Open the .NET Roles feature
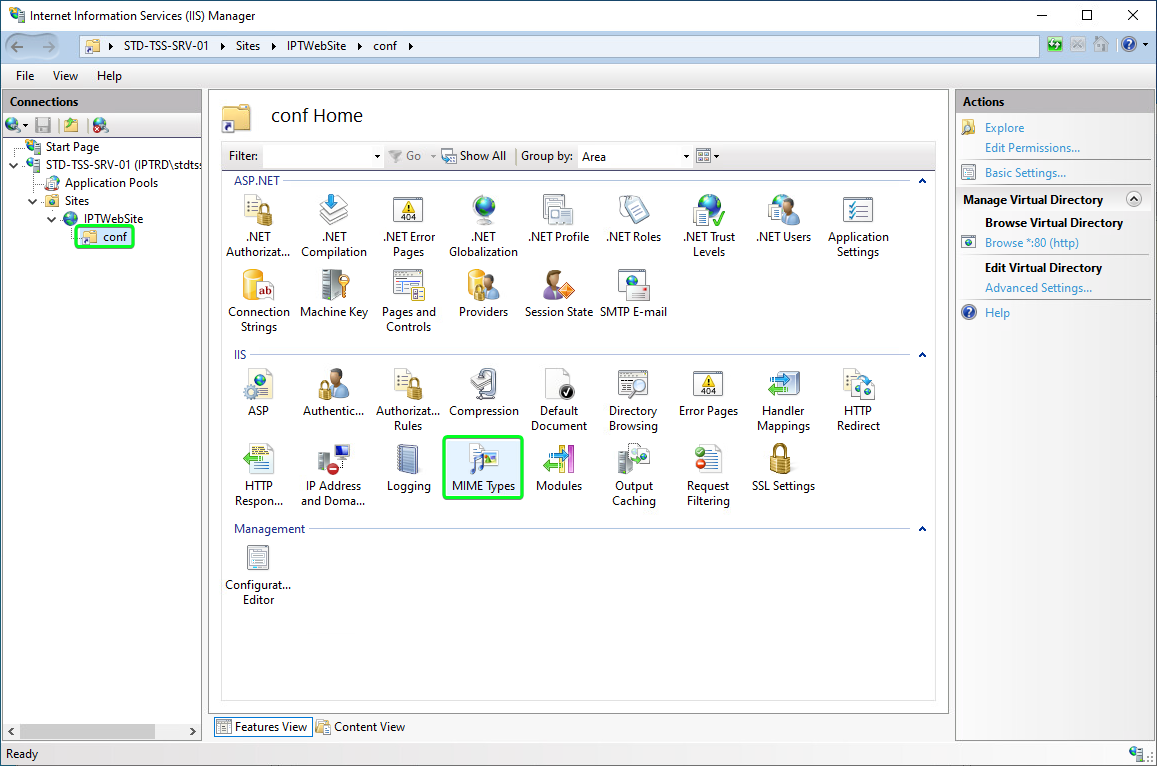Image resolution: width=1157 pixels, height=766 pixels. pyautogui.click(x=633, y=219)
